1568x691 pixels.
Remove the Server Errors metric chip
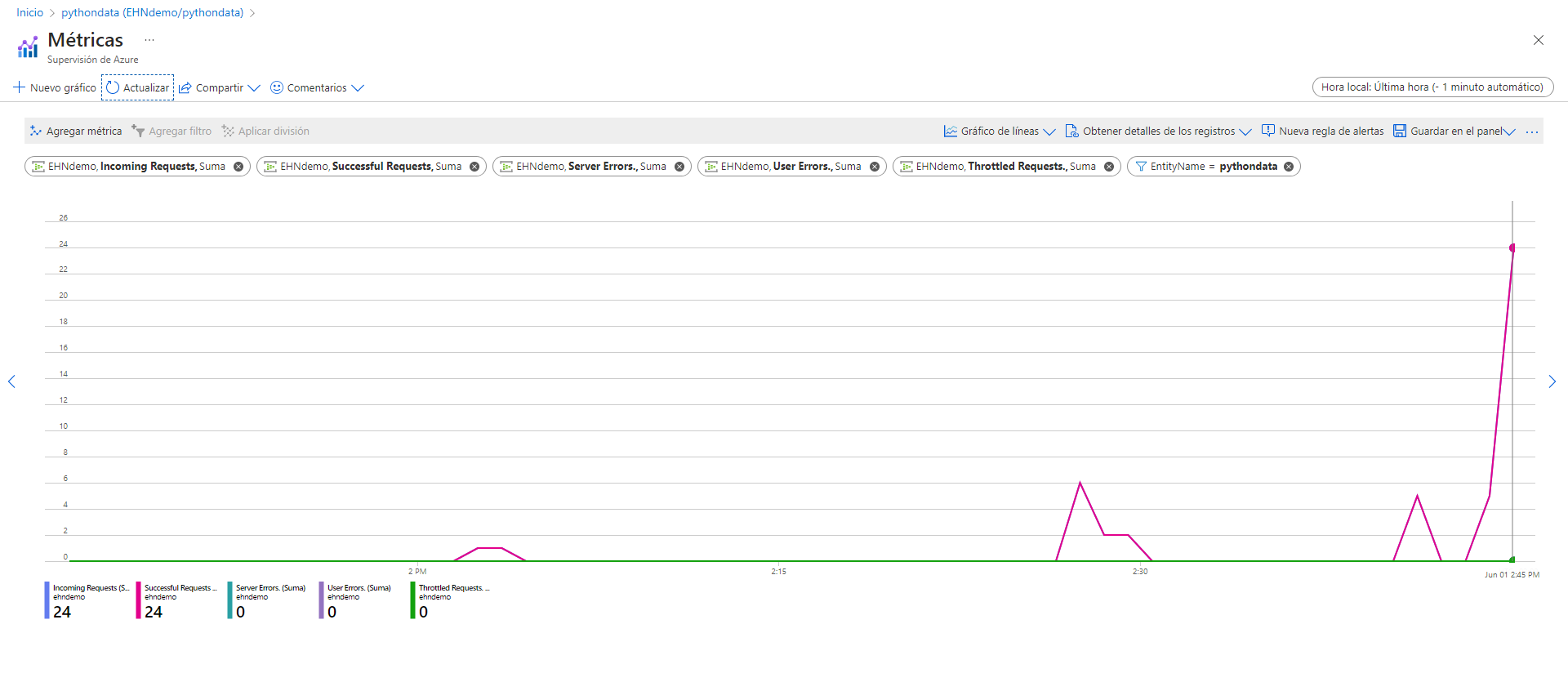tap(679, 167)
